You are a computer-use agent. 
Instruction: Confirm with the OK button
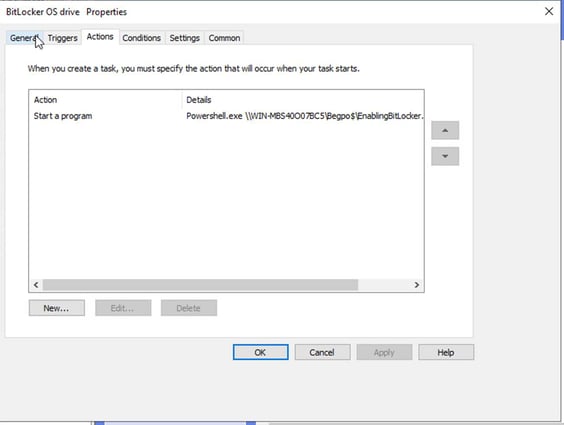(x=260, y=352)
